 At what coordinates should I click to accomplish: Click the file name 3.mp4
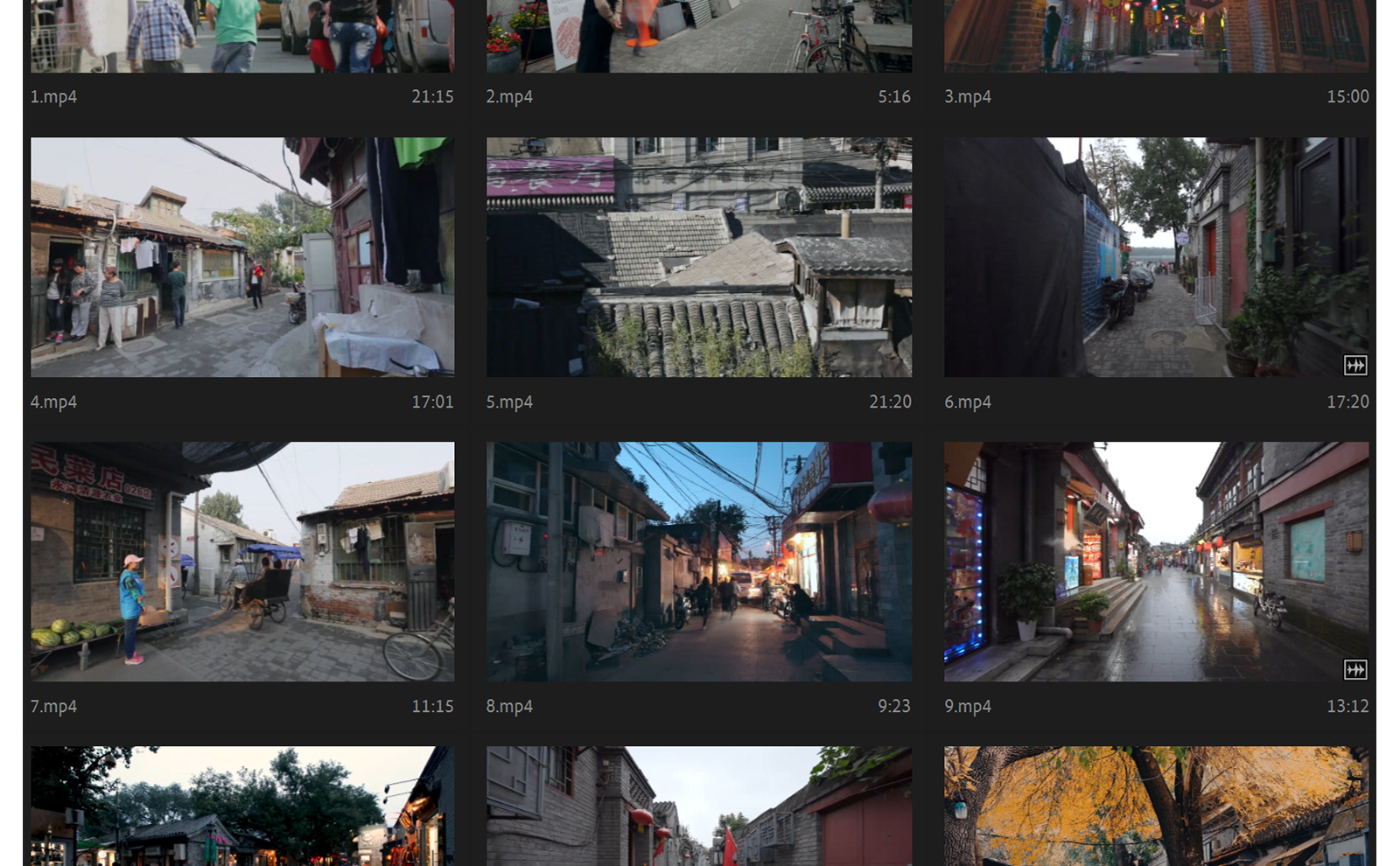click(x=968, y=97)
